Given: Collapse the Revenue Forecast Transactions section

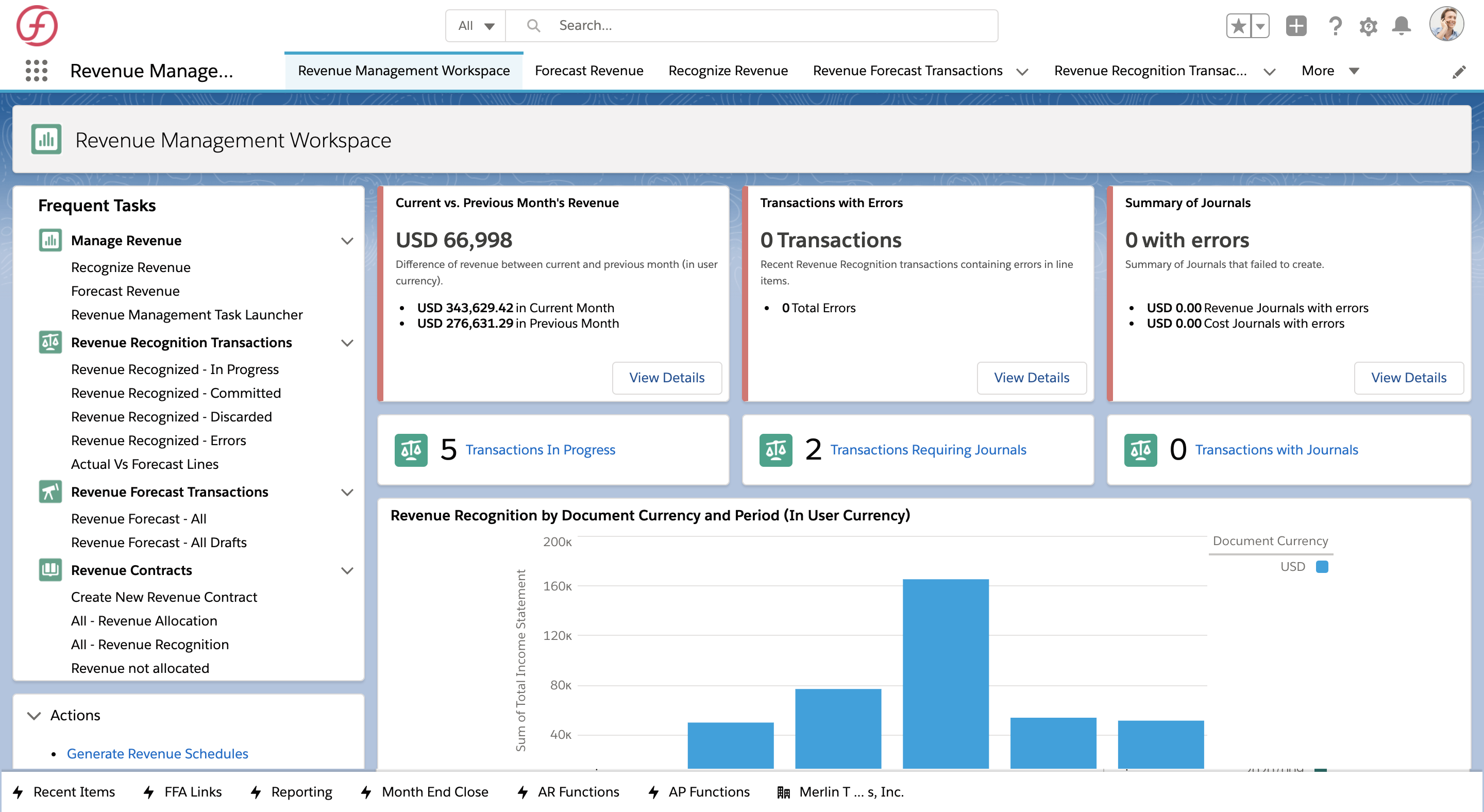Looking at the screenshot, I should click(347, 493).
